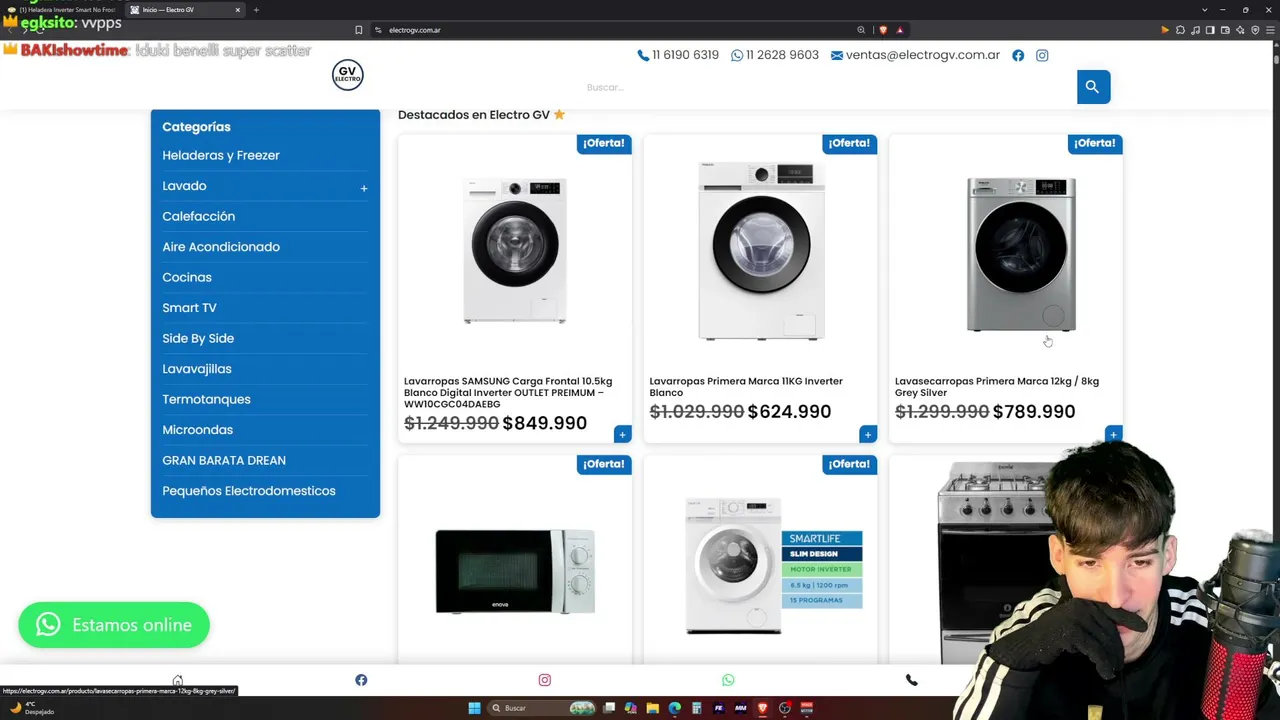The height and width of the screenshot is (720, 1280).
Task: Click the zoom magnifier in address bar
Action: [861, 30]
